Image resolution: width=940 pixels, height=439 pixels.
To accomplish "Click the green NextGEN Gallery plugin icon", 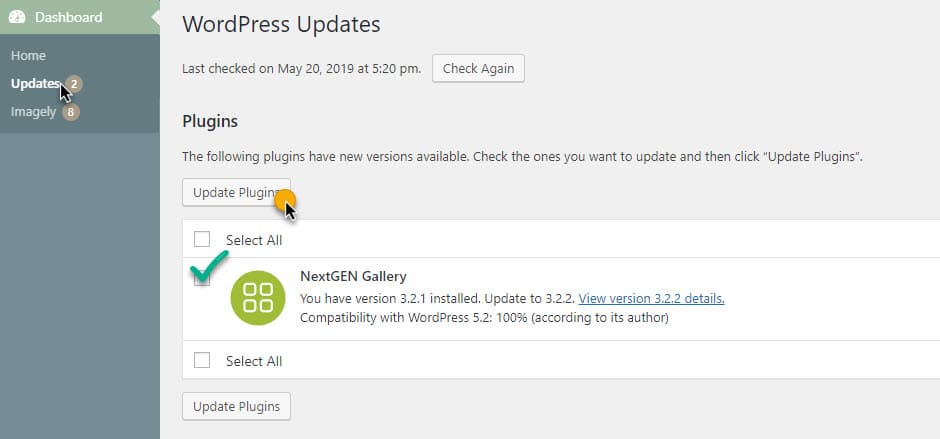I will 258,298.
